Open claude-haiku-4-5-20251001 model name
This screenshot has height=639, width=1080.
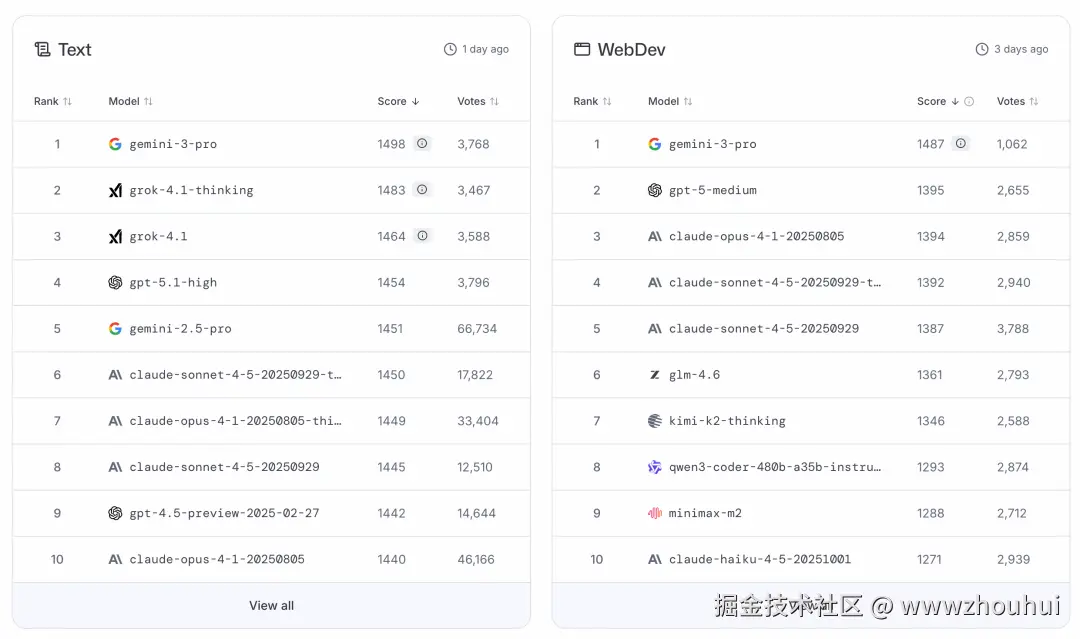[760, 559]
